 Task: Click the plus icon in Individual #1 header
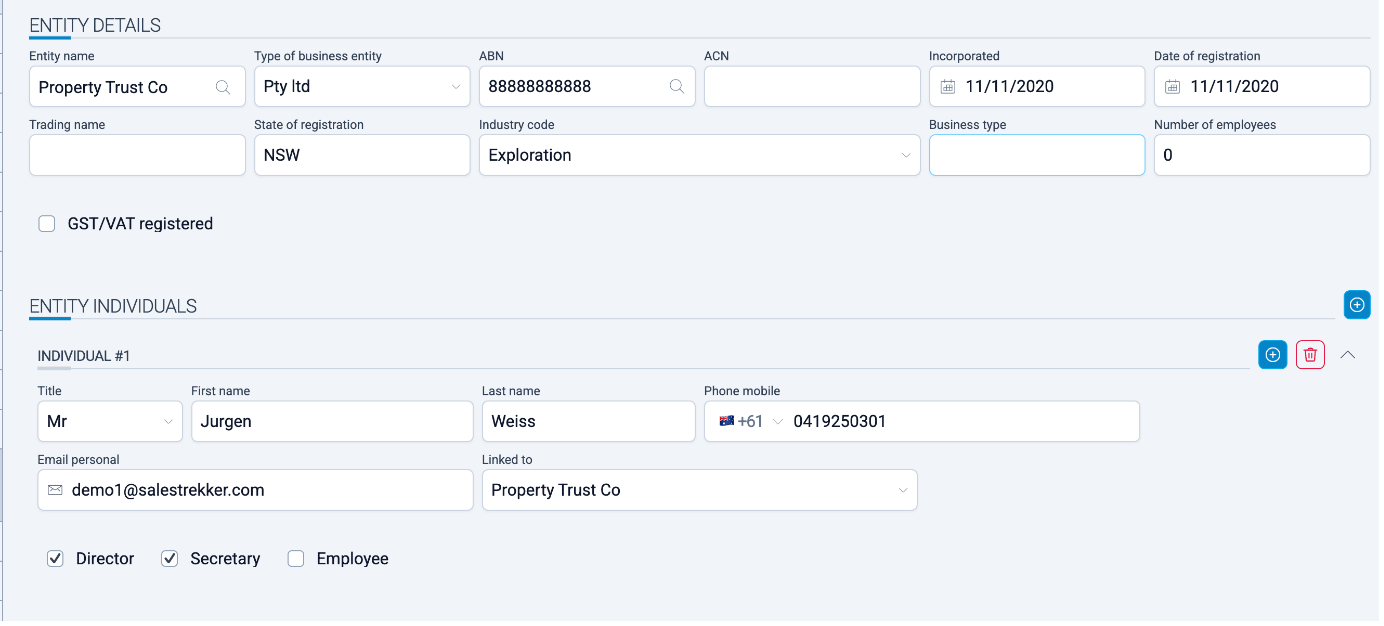(1273, 355)
